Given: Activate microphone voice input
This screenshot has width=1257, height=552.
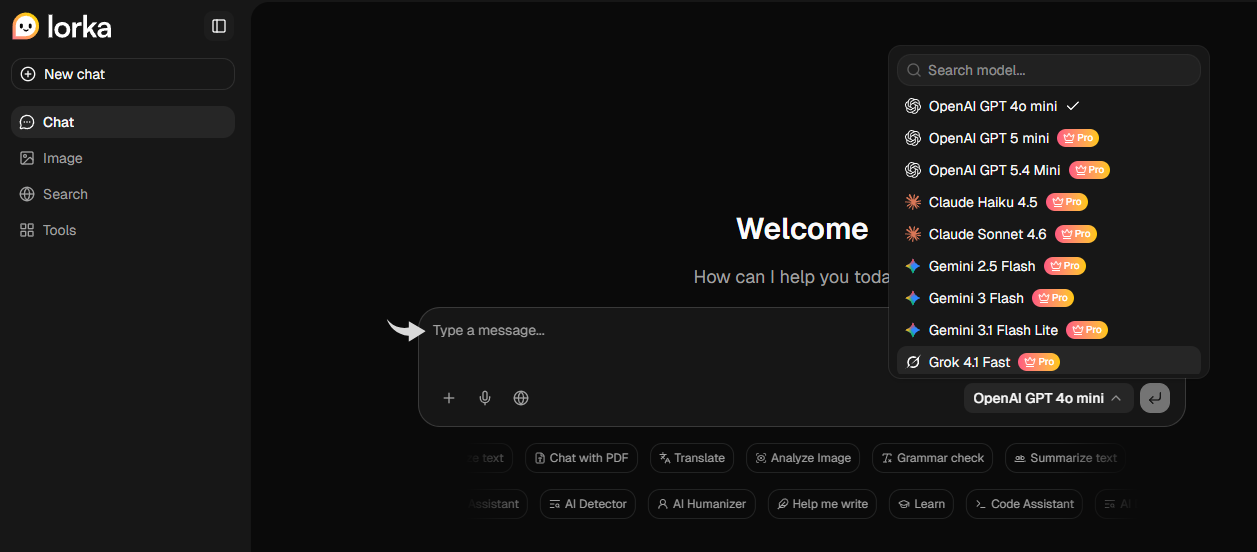Looking at the screenshot, I should tap(485, 398).
